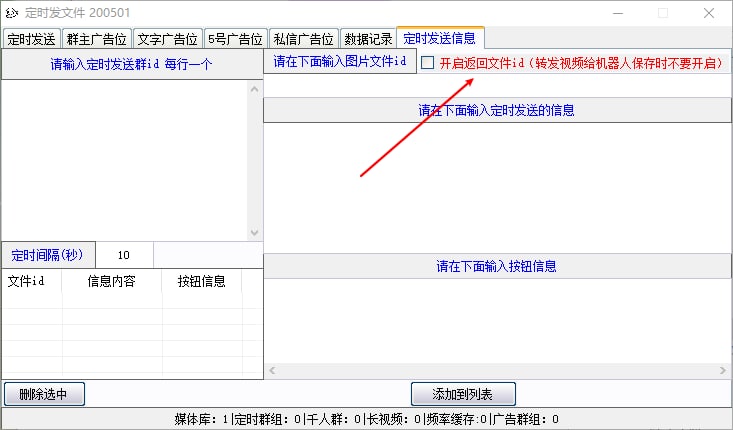Click into the button info text area
Viewport: 733px width, 430px height.
[497, 322]
